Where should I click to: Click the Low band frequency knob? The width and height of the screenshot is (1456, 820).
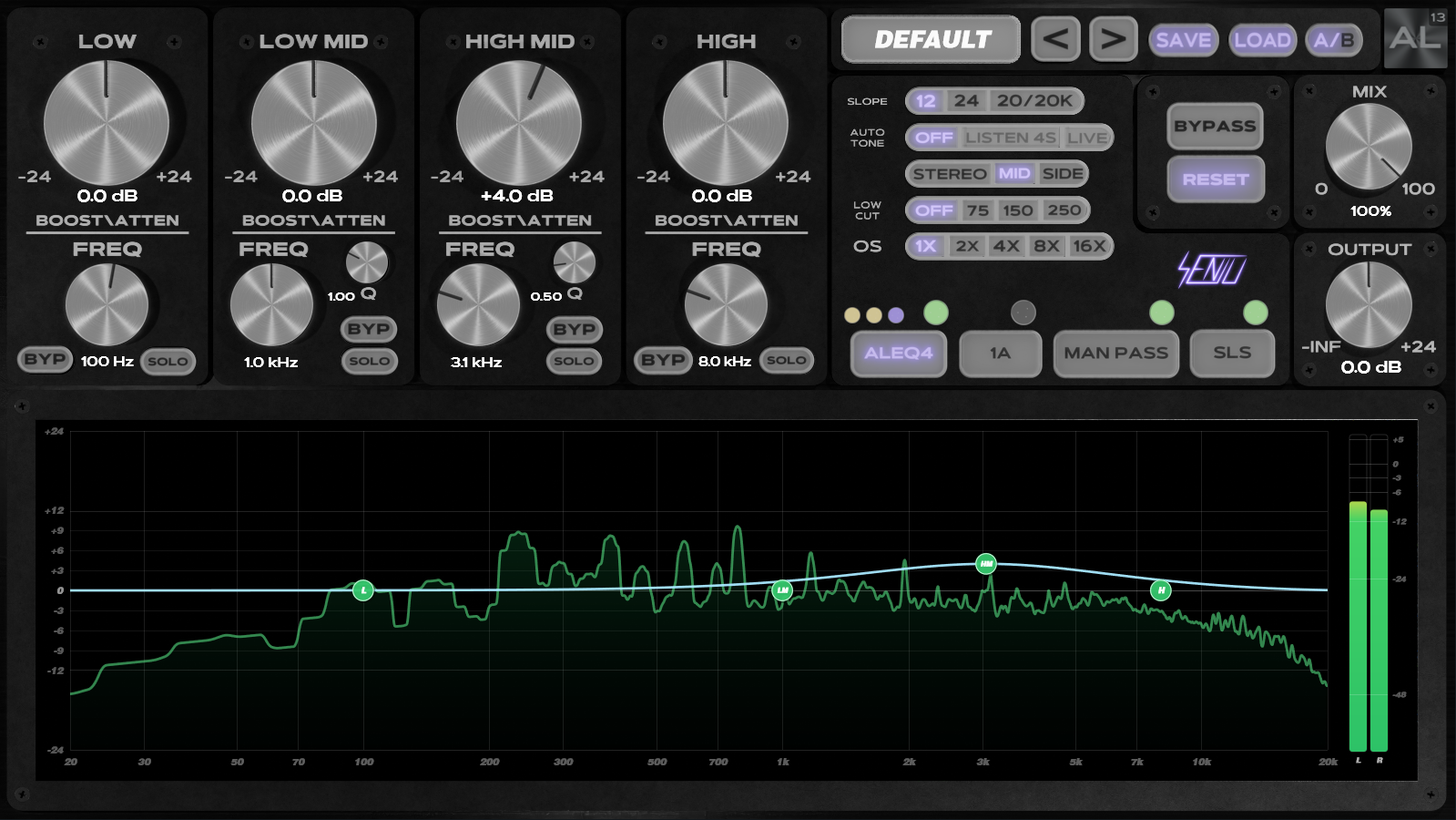107,305
